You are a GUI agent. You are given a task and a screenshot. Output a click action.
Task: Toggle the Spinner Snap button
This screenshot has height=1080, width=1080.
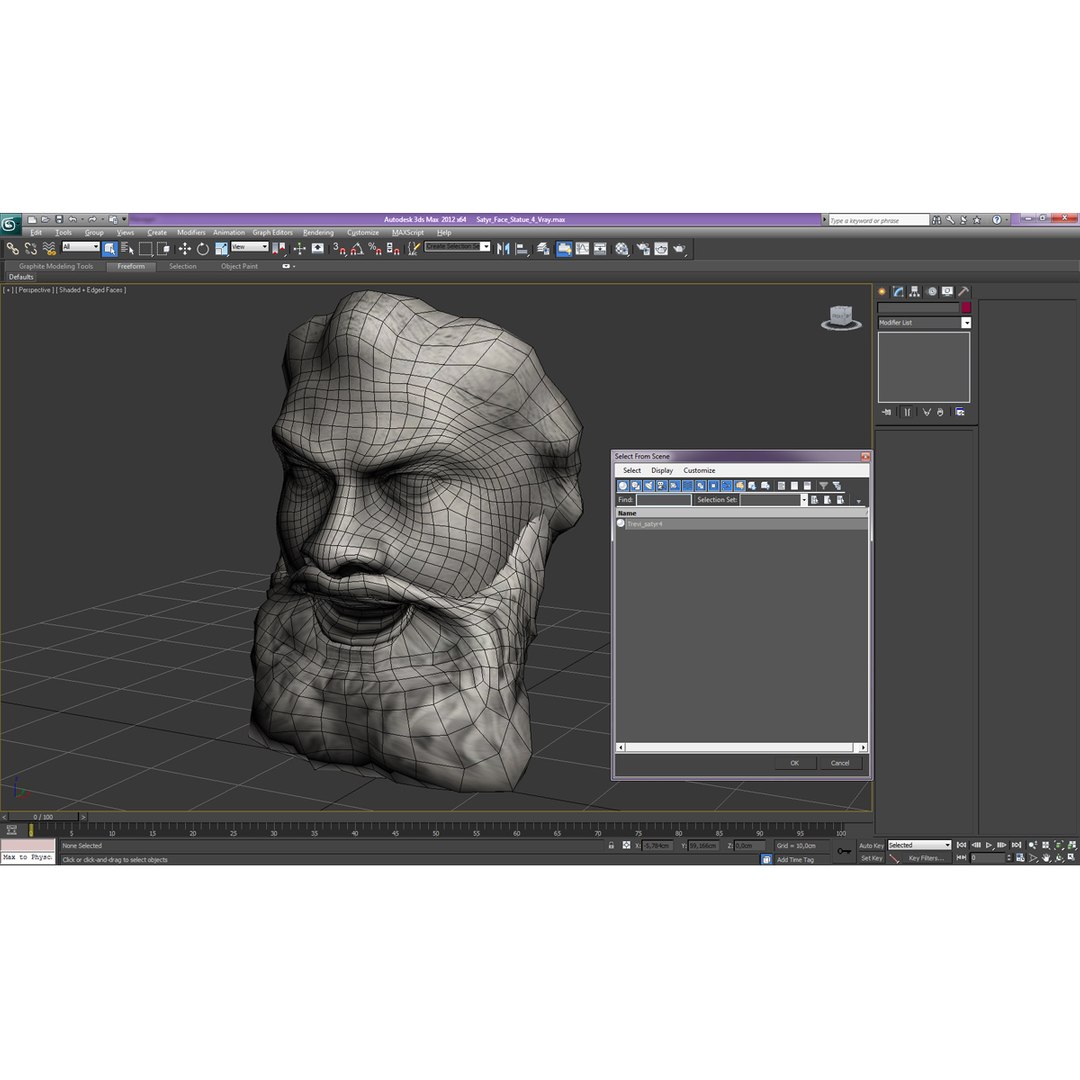[393, 249]
